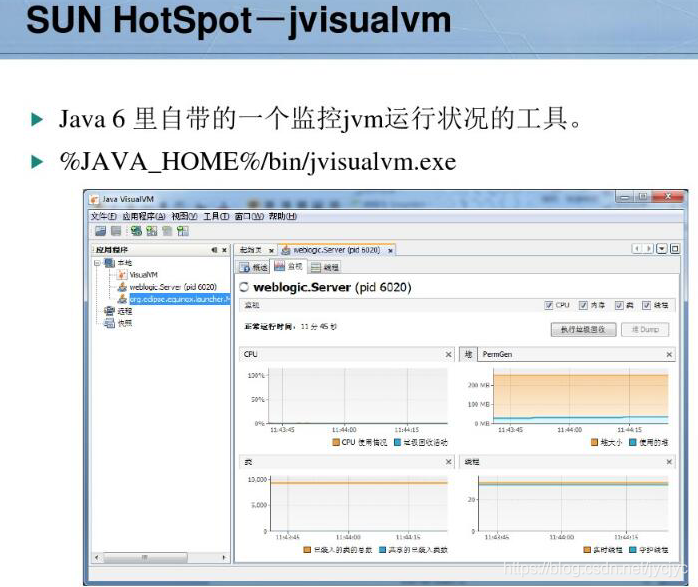Open the 窗口(W) menu
The width and height of the screenshot is (698, 587).
click(249, 216)
